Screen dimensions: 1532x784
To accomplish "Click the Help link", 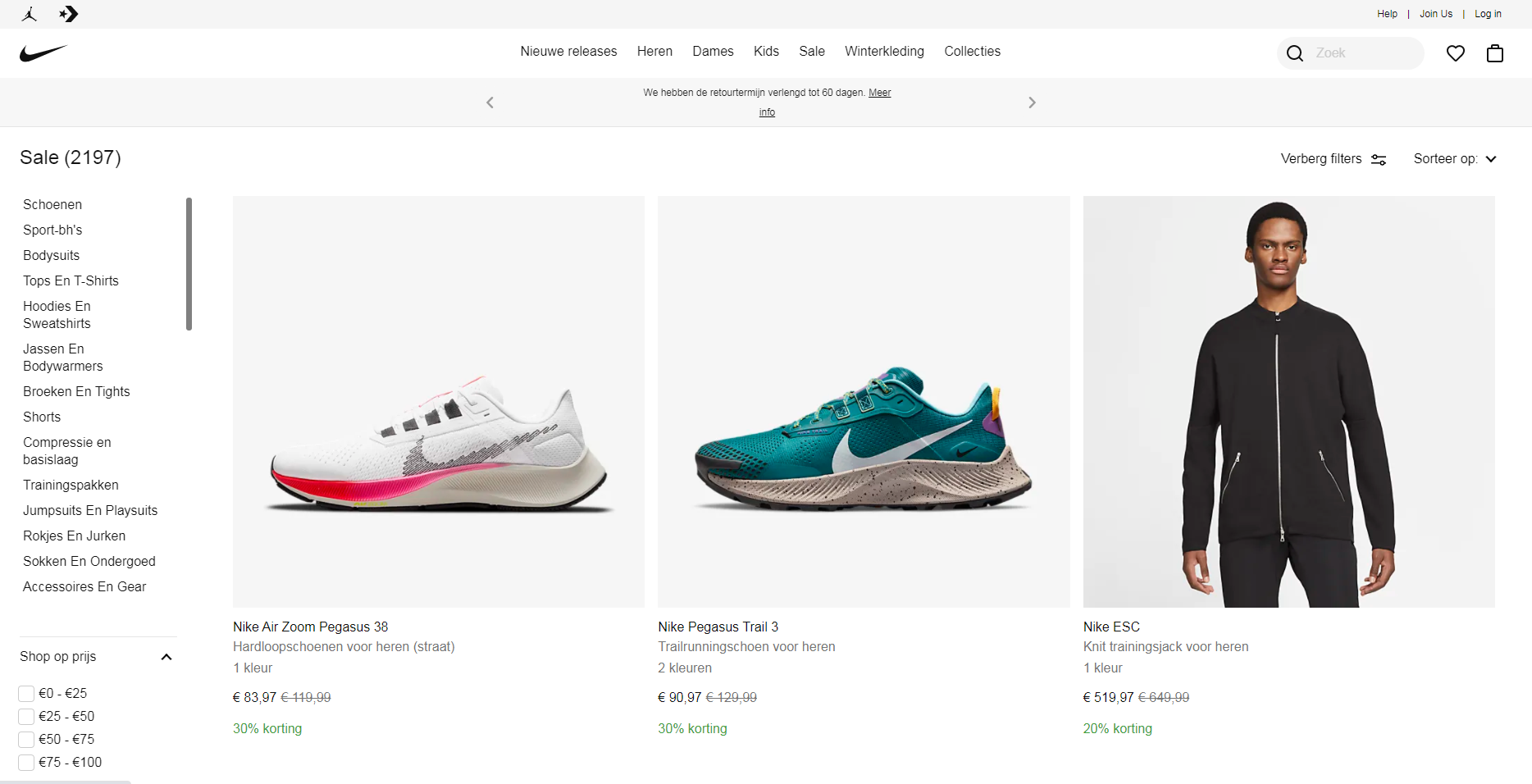I will click(x=1387, y=14).
